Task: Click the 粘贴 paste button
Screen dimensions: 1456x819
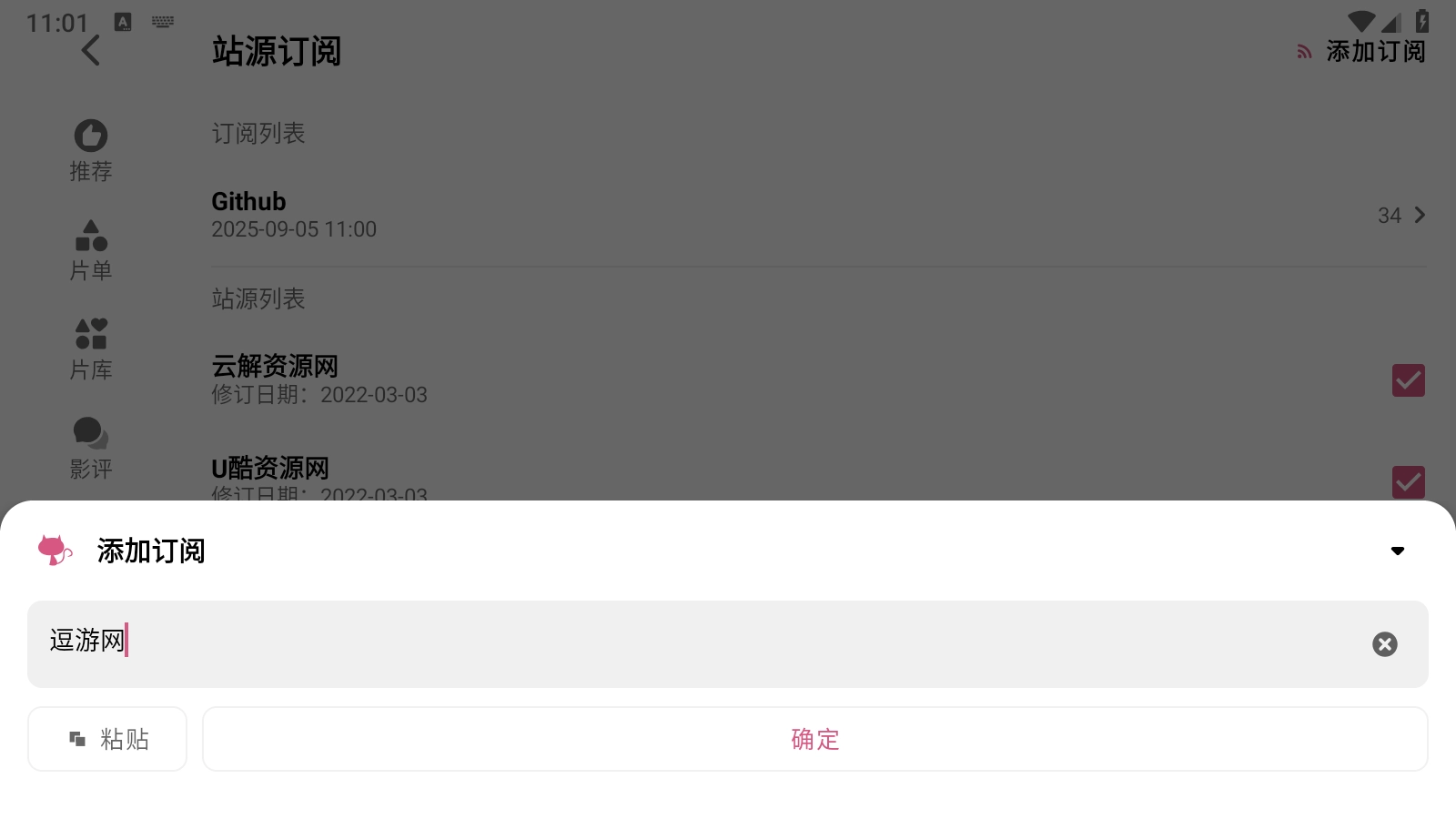Action: tap(107, 739)
